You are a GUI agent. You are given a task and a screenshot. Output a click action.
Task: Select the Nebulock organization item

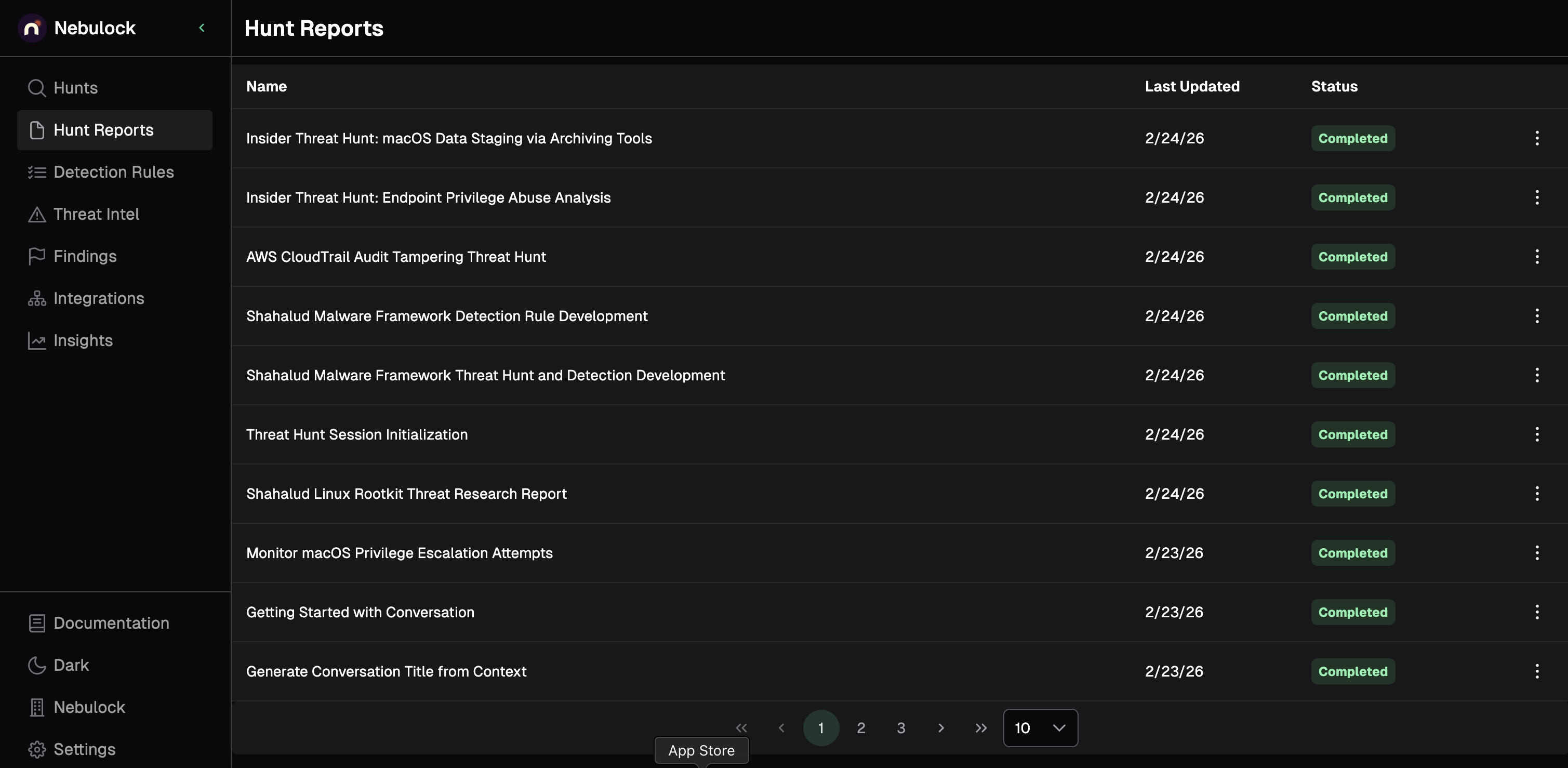pos(89,707)
